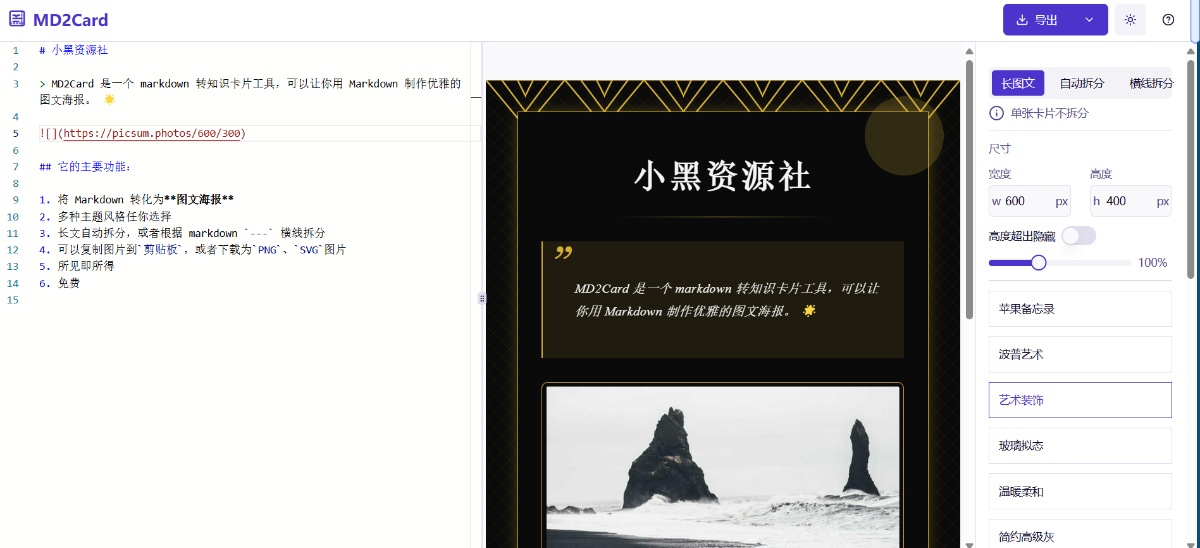
Task: Click the rocky beach image in preview
Action: coord(722,467)
